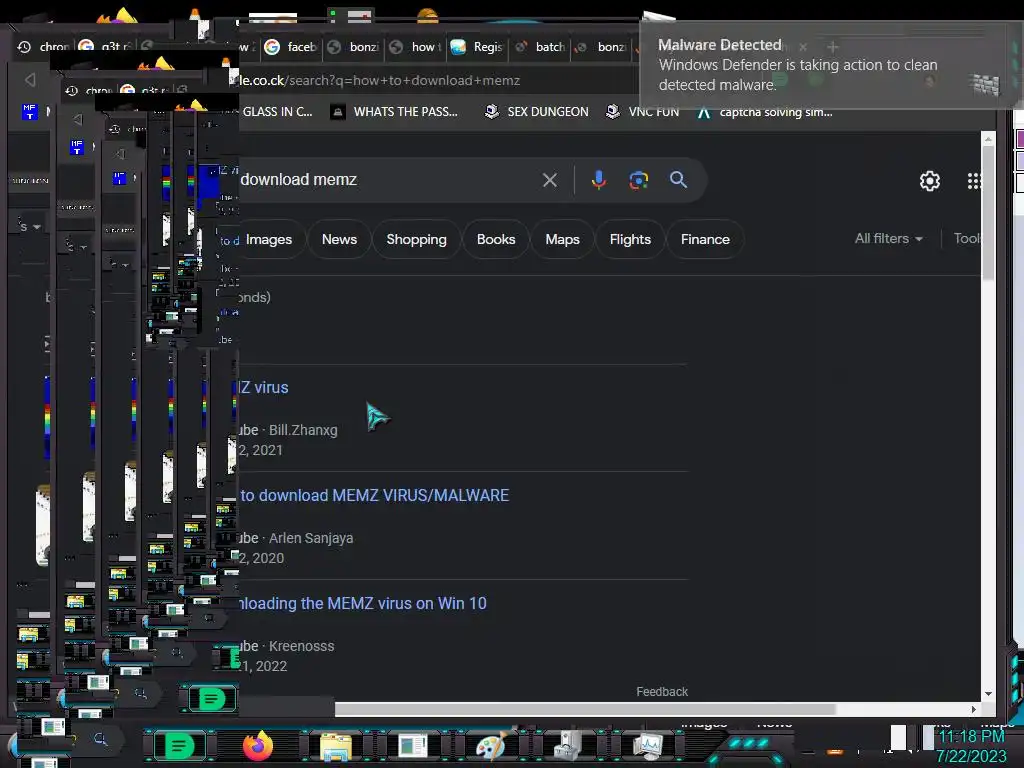Image resolution: width=1024 pixels, height=768 pixels.
Task: Open the taskbar search magnifier
Action: pos(101,739)
